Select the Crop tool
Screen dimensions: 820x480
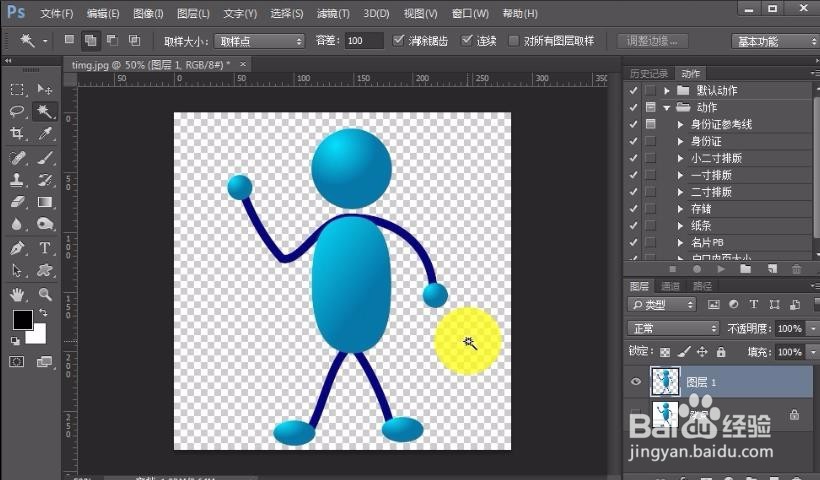(x=17, y=133)
